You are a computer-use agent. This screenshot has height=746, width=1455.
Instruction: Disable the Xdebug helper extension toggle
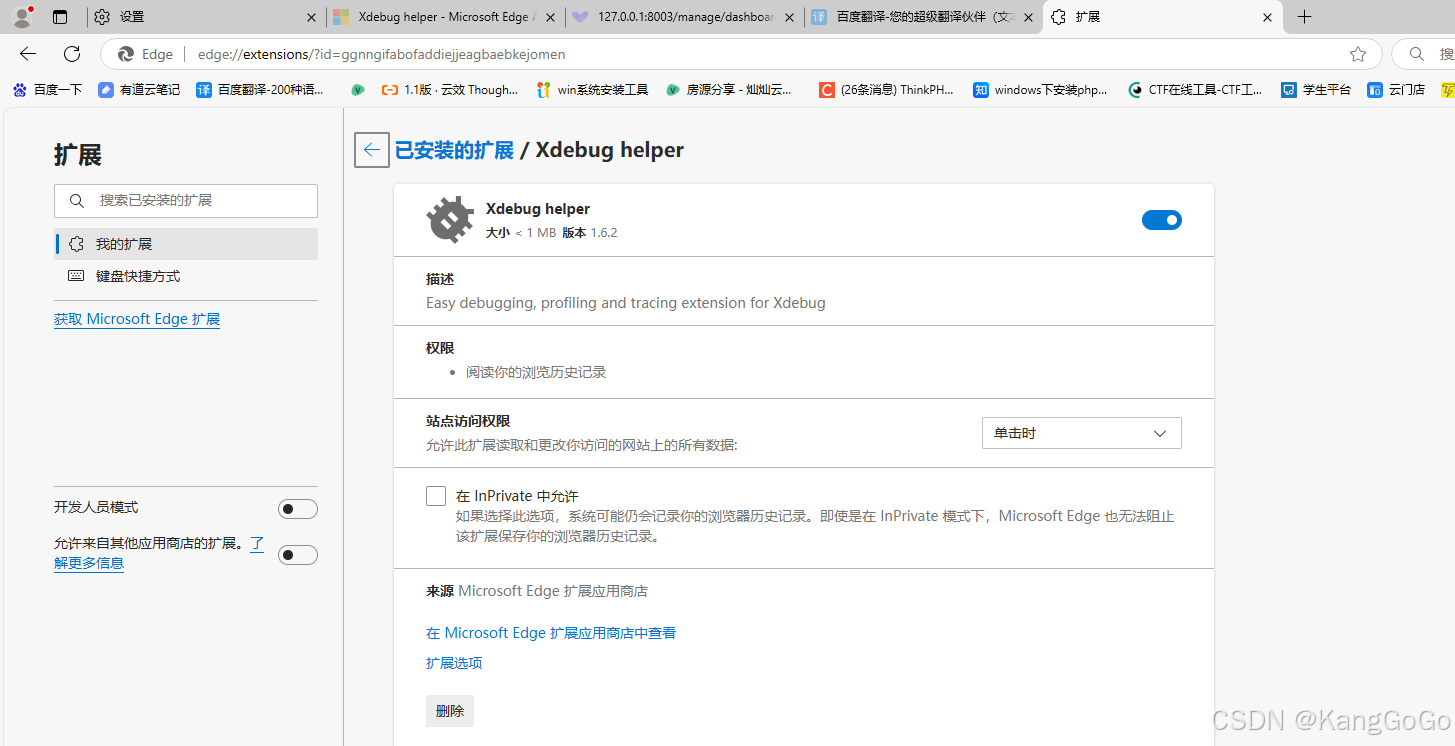[1162, 220]
